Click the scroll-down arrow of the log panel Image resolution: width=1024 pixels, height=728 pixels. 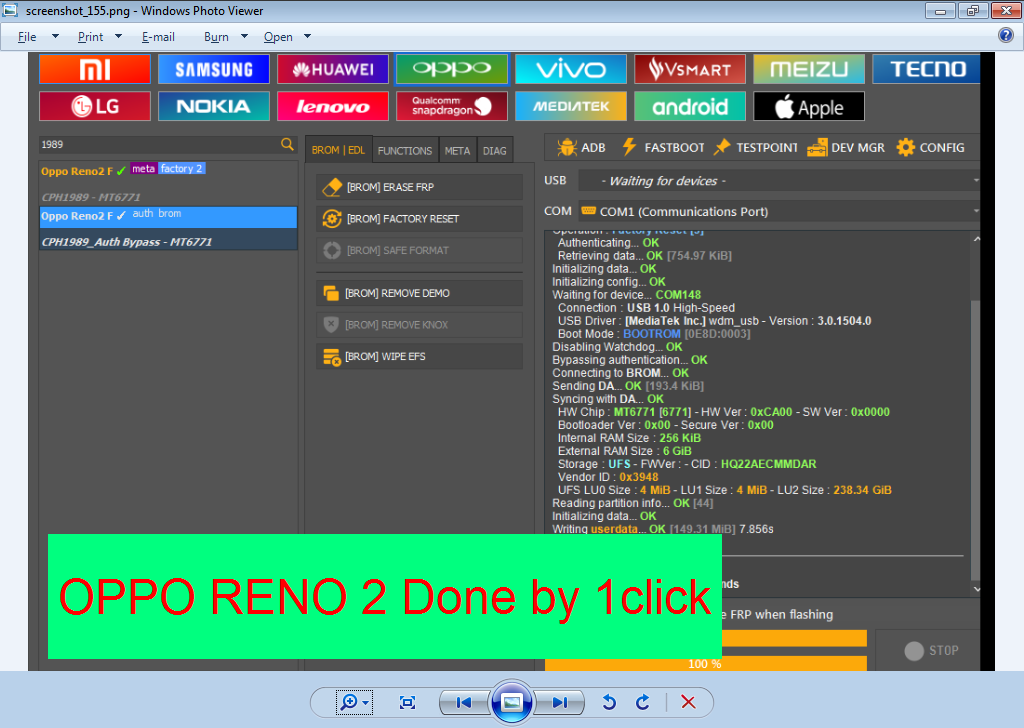coord(976,589)
